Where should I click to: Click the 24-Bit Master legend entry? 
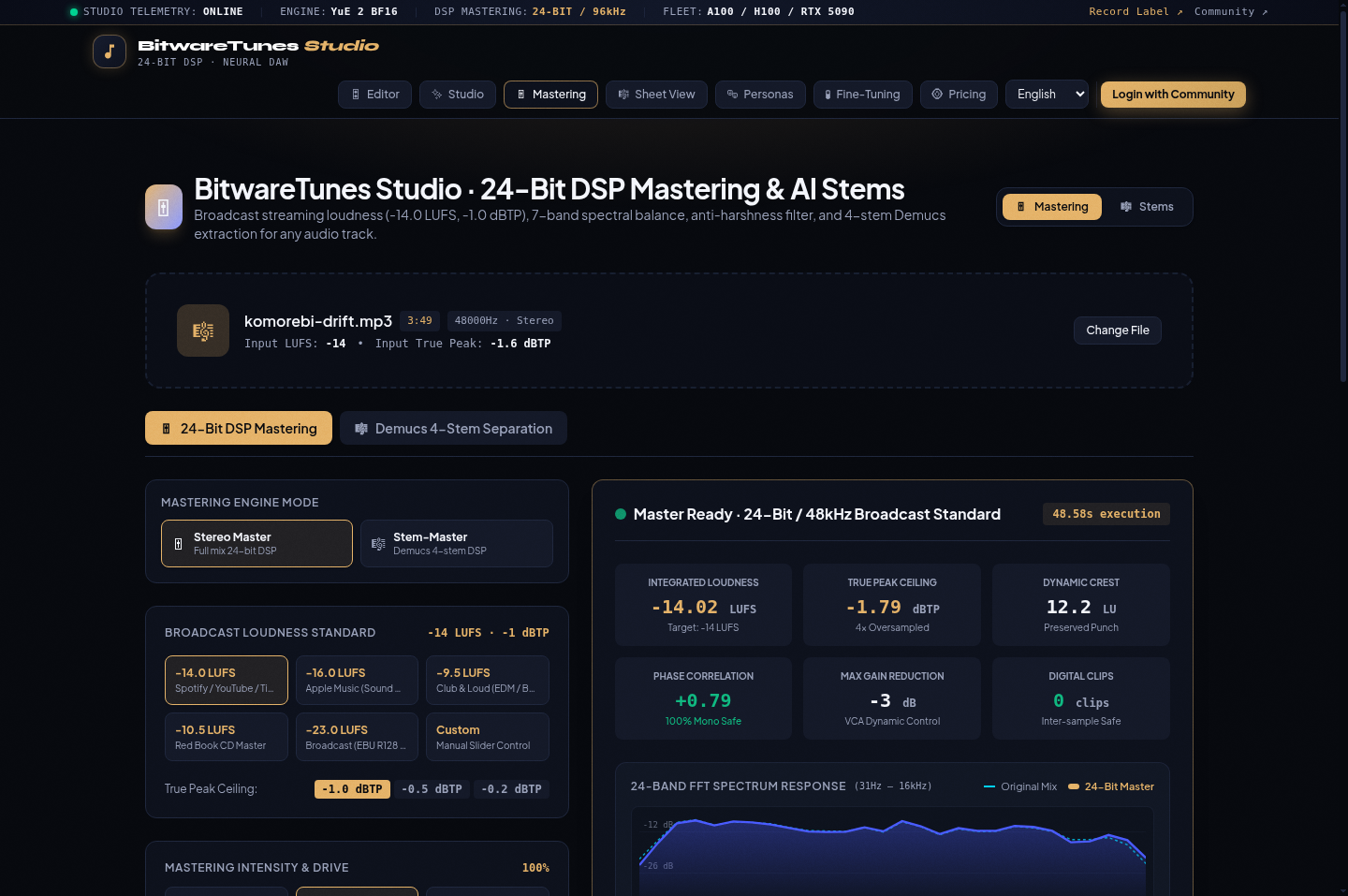(1111, 786)
